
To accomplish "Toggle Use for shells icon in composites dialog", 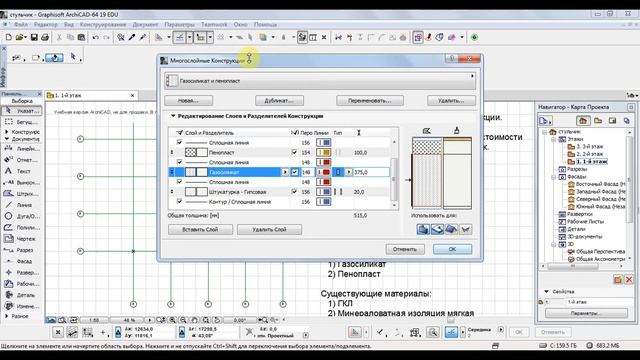I will click(465, 229).
